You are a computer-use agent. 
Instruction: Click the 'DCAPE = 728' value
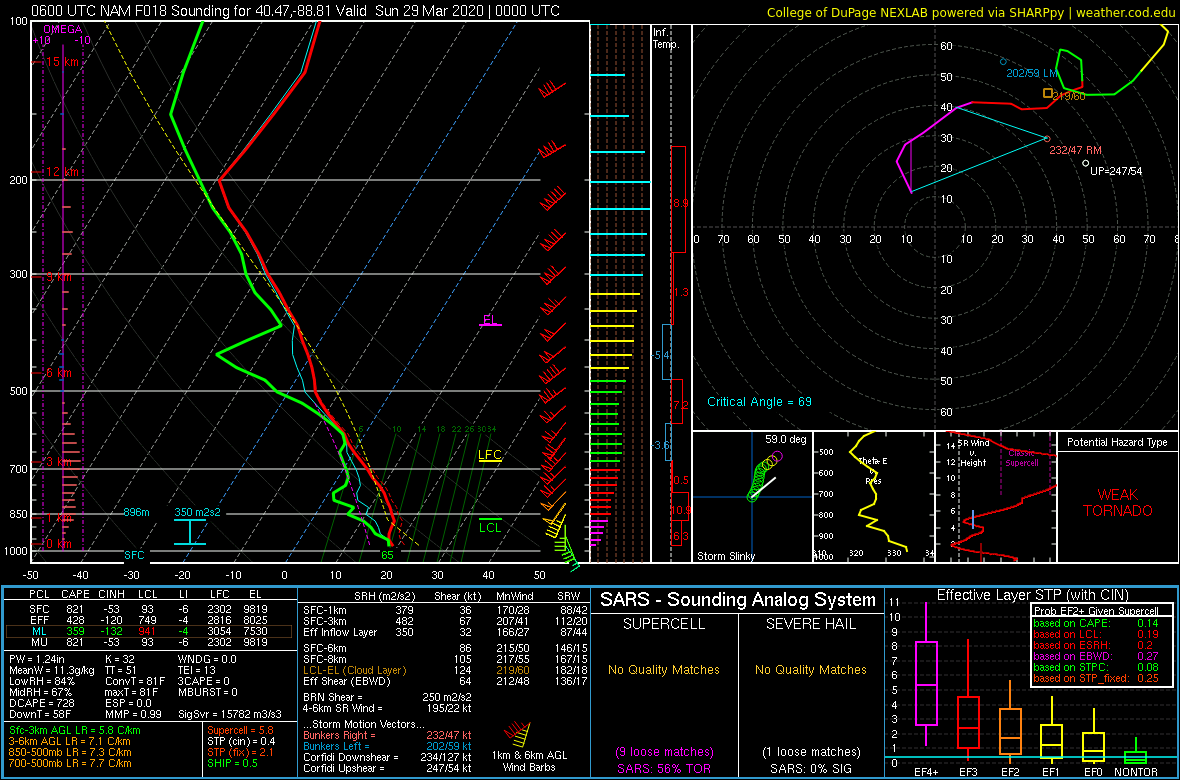pos(41,702)
